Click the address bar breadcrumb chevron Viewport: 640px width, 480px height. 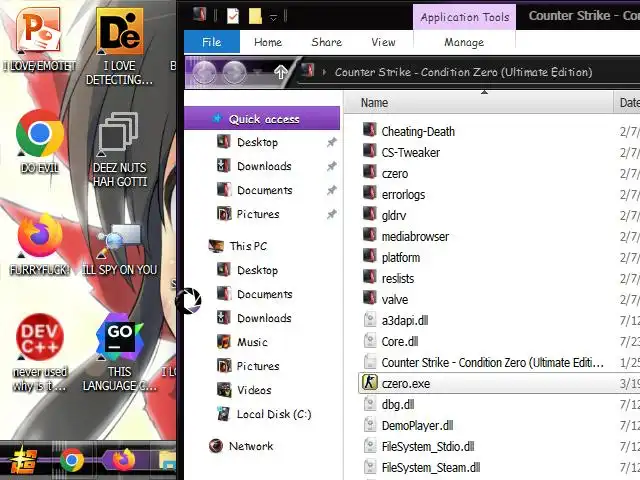(324, 72)
